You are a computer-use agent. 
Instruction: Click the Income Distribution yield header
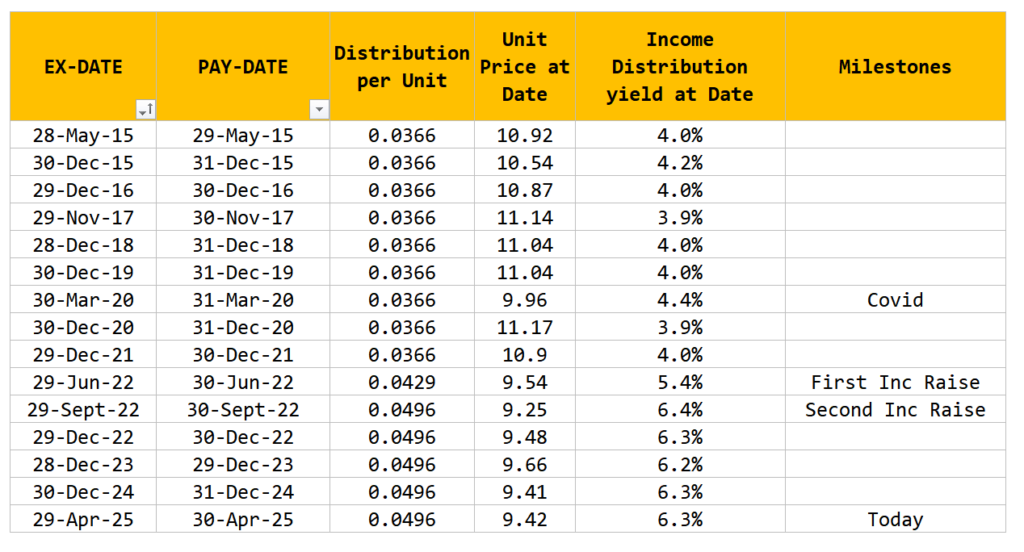click(679, 67)
